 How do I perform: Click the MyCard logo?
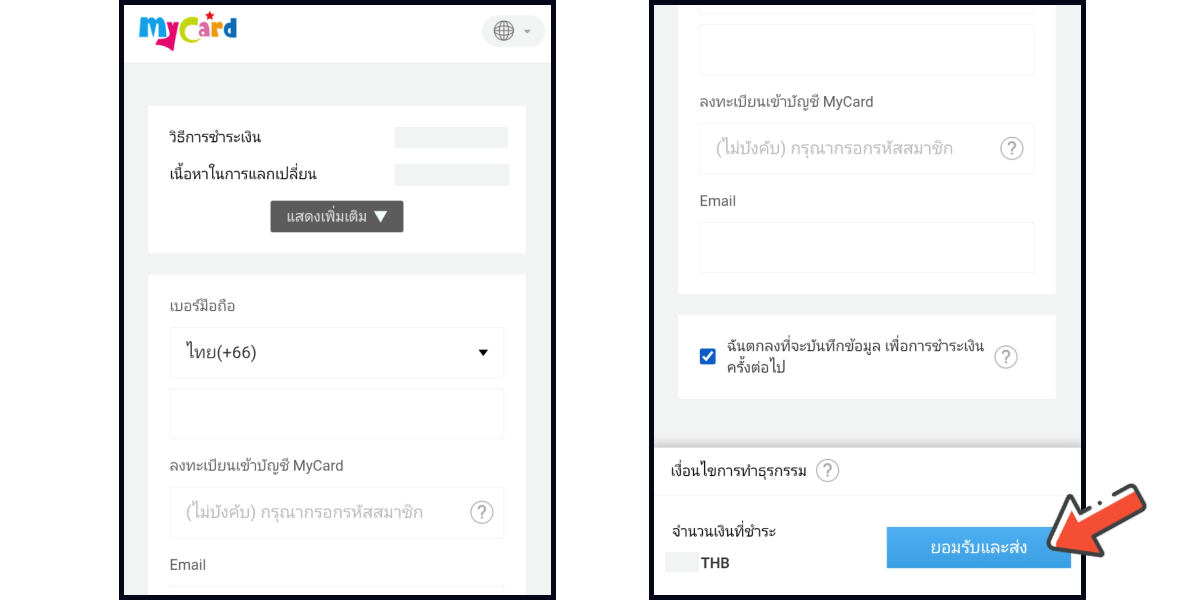click(188, 30)
